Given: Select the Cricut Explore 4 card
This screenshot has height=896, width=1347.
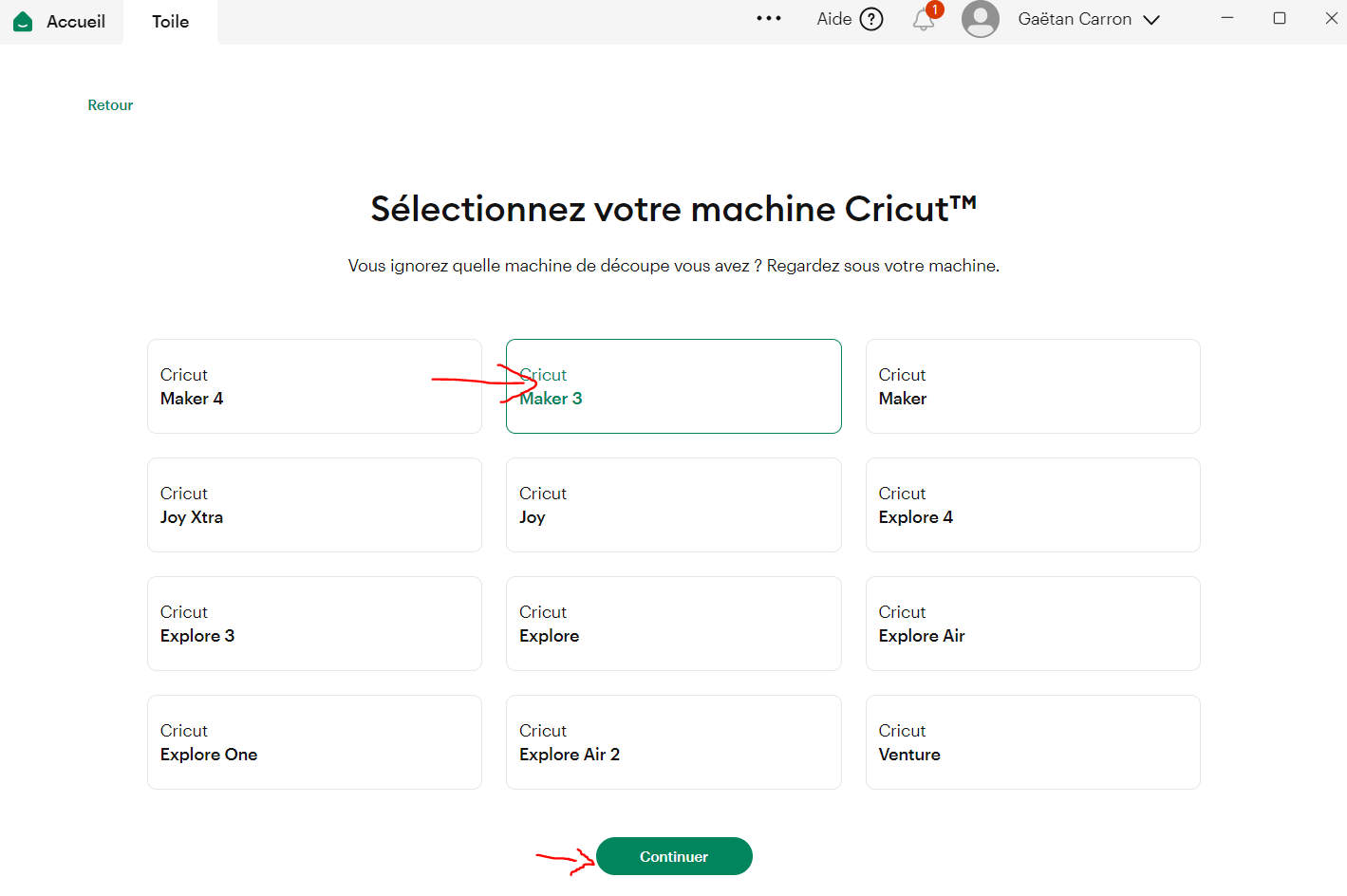Looking at the screenshot, I should coord(1033,505).
